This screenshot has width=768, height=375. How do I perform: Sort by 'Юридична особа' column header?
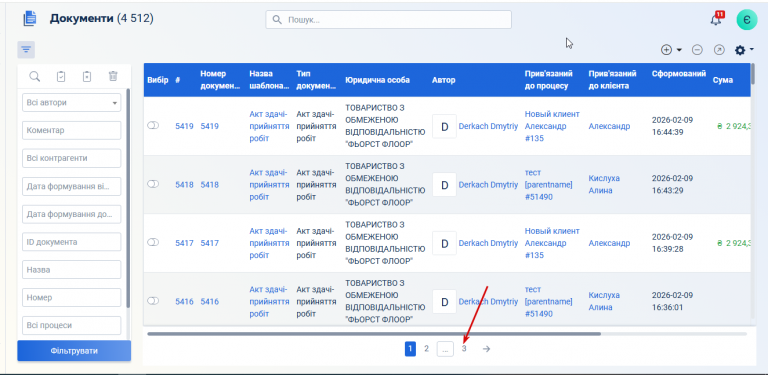pyautogui.click(x=378, y=80)
